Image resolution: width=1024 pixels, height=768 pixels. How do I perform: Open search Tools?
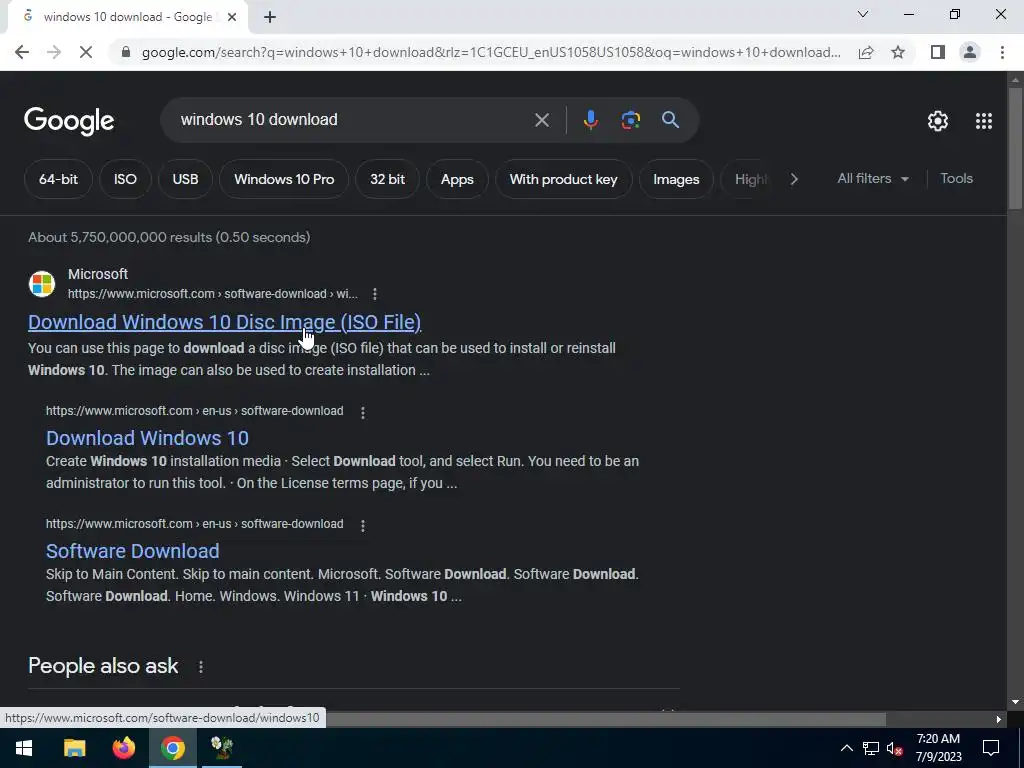tap(956, 178)
